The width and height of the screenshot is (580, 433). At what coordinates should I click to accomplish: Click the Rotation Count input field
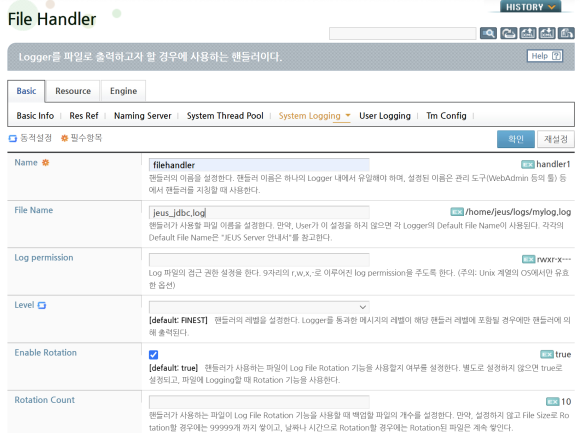259,402
